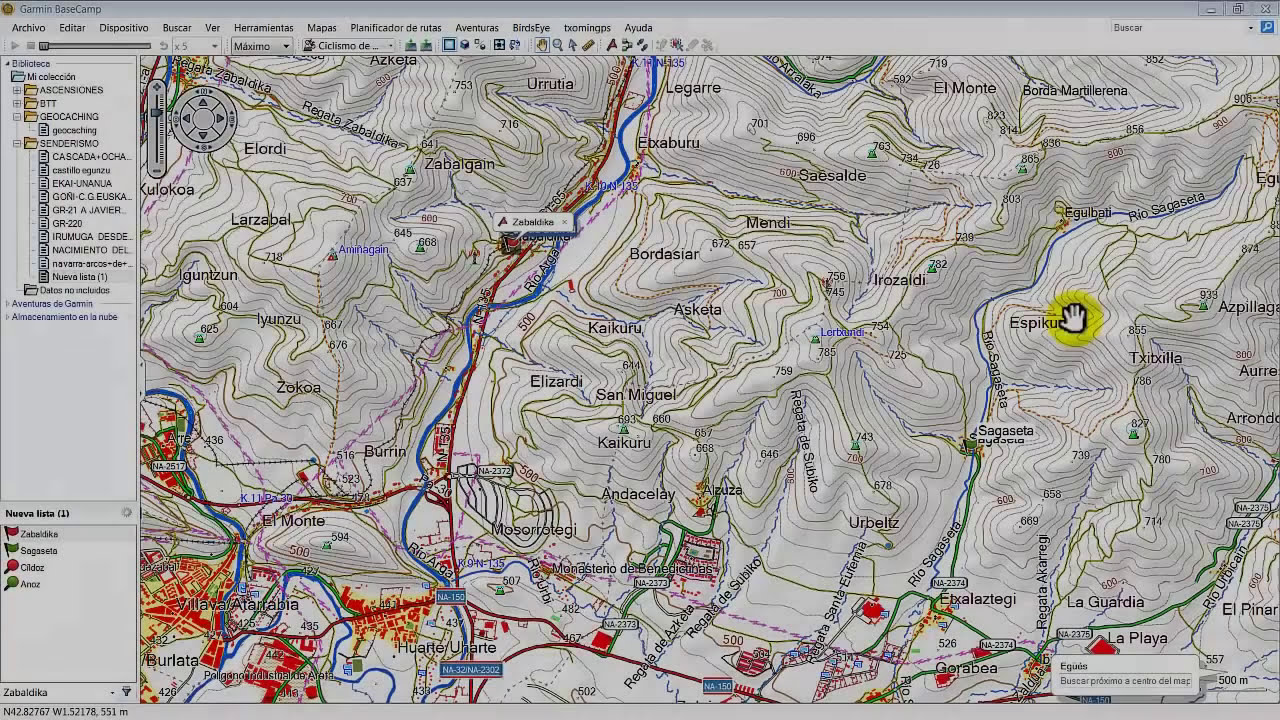Zoom out using minus below zoom slider

coord(156,171)
